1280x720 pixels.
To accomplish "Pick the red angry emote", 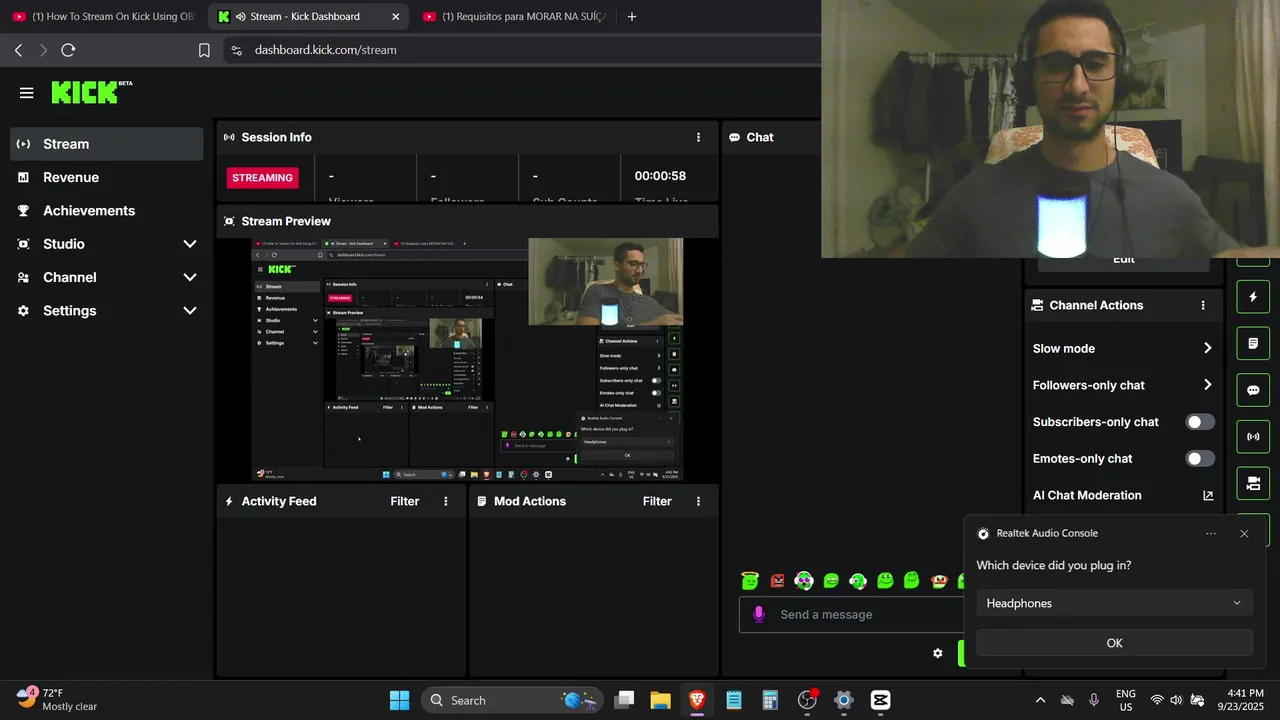I will (x=777, y=580).
